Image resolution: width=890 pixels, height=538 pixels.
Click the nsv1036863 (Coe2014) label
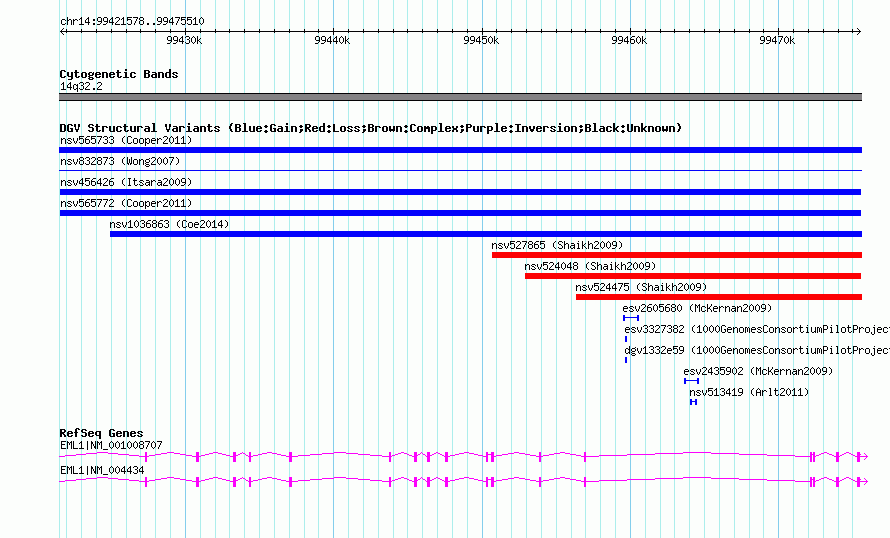[169, 224]
